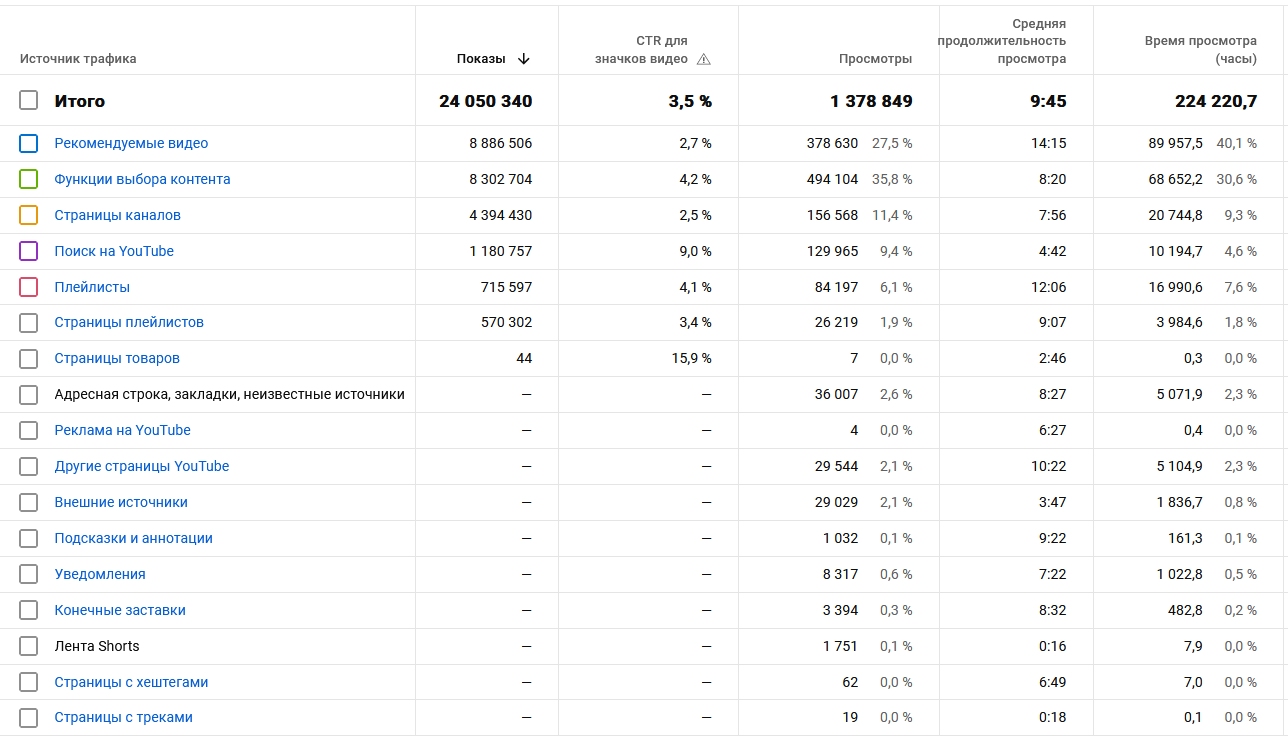Open the Конечные заставки link
The height and width of the screenshot is (756, 1288).
pos(120,610)
